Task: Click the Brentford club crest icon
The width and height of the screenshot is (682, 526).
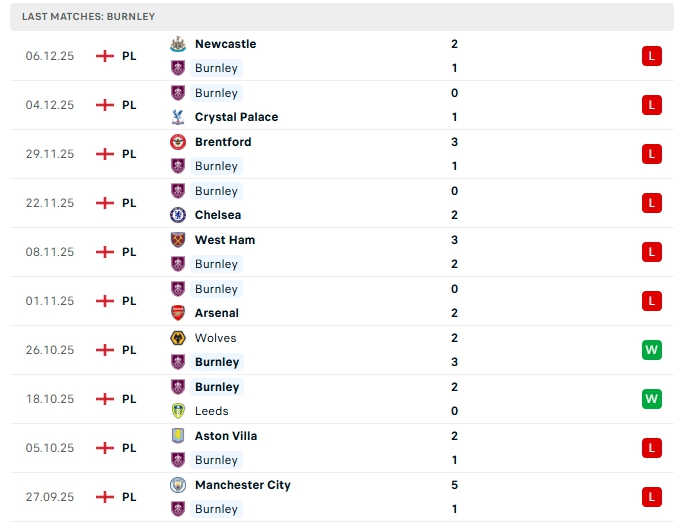Action: (178, 142)
